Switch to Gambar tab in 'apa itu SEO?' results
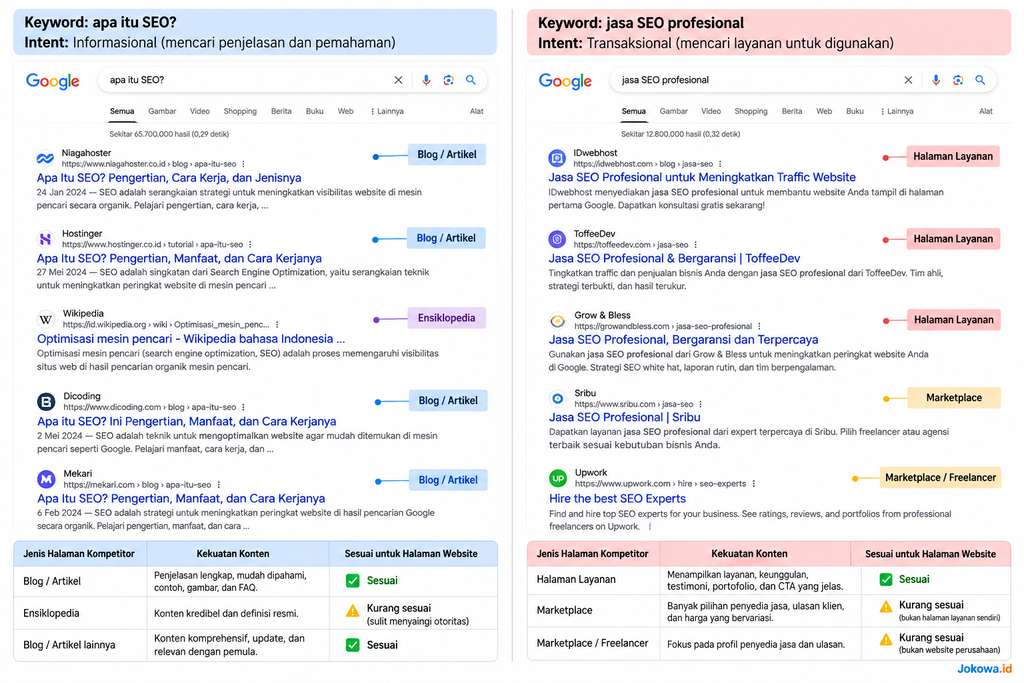This screenshot has width=1024, height=683. pos(162,111)
